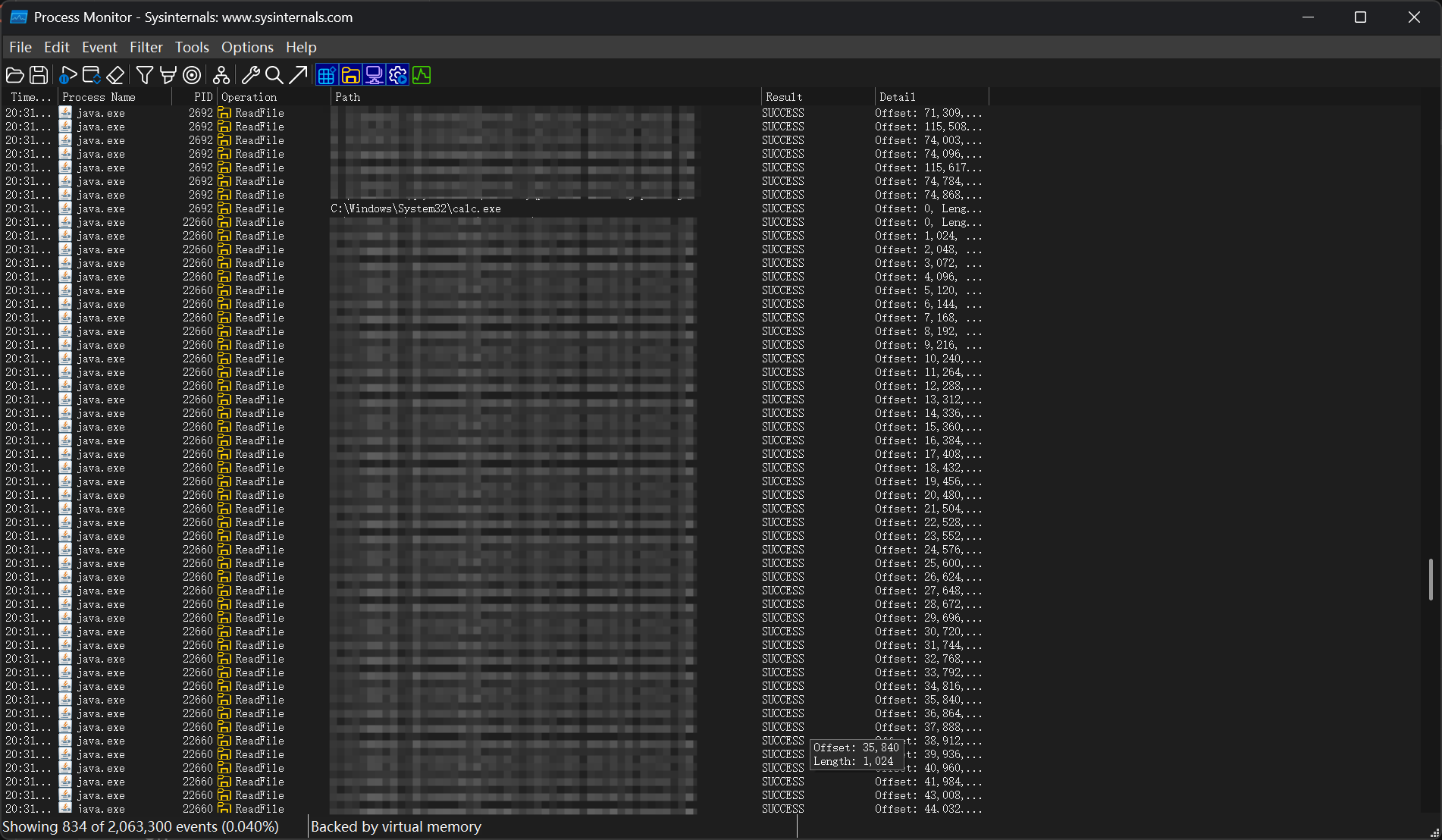Toggle the Capture events button
This screenshot has width=1442, height=840.
tap(67, 75)
